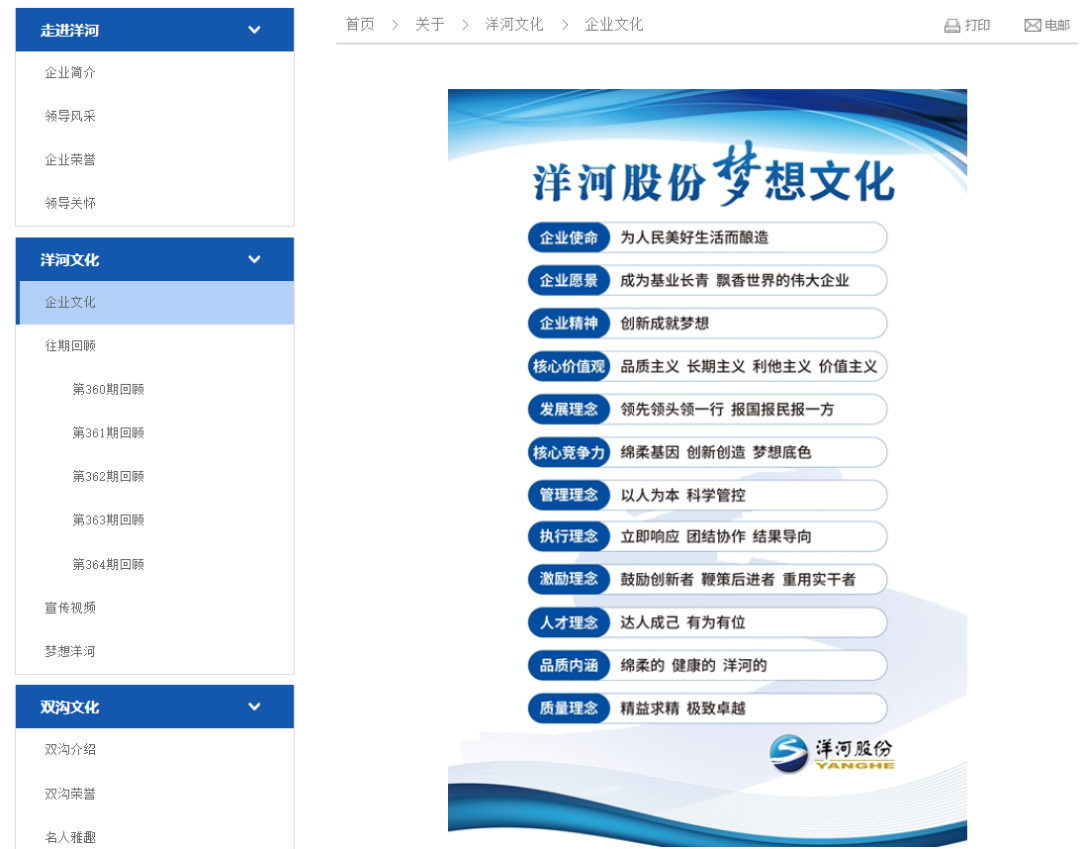Open 双沟荣誉 page
Image resolution: width=1080 pixels, height=849 pixels.
click(70, 794)
